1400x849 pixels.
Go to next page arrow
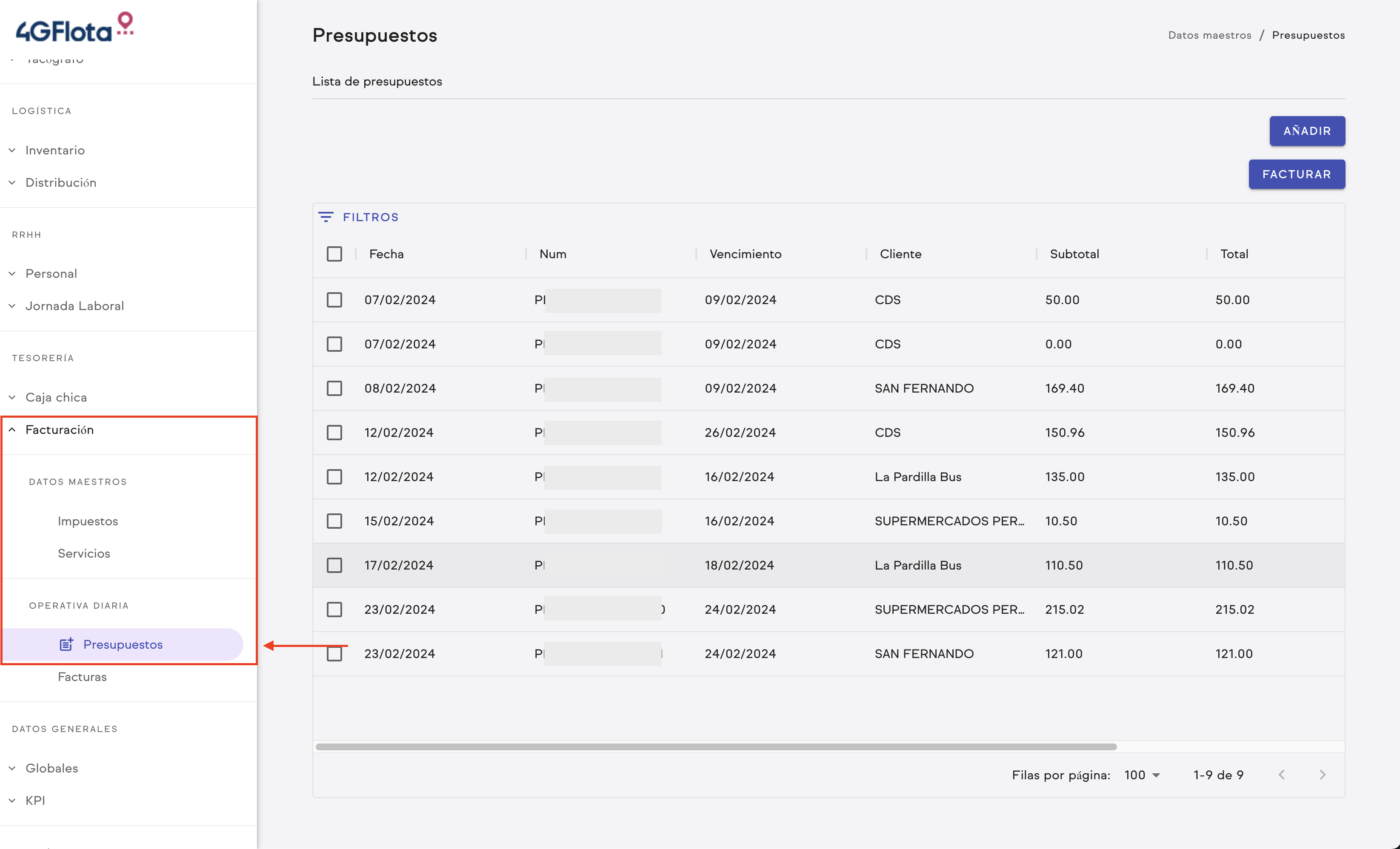1322,775
